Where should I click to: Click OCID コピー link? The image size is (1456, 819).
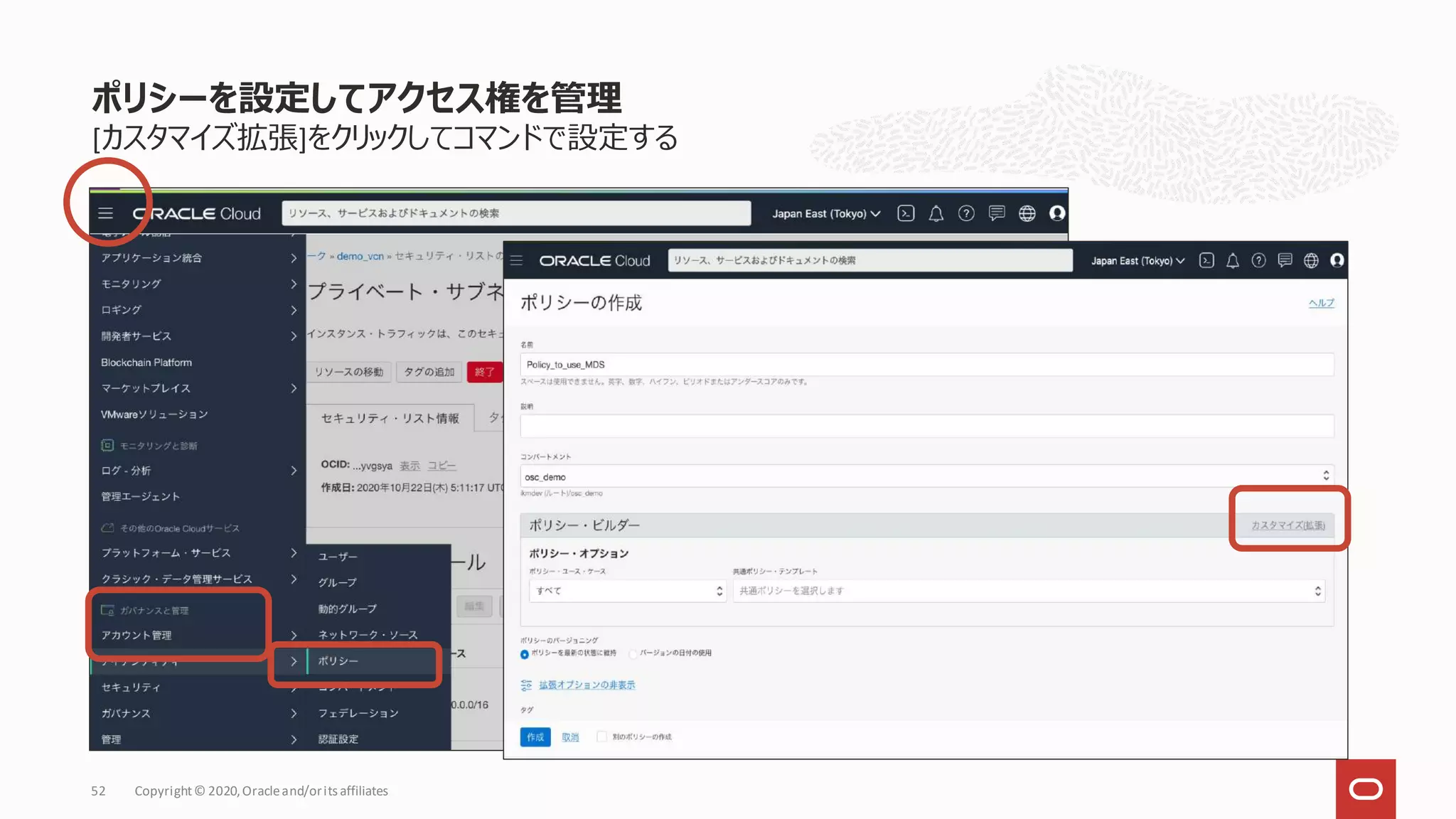pyautogui.click(x=441, y=466)
